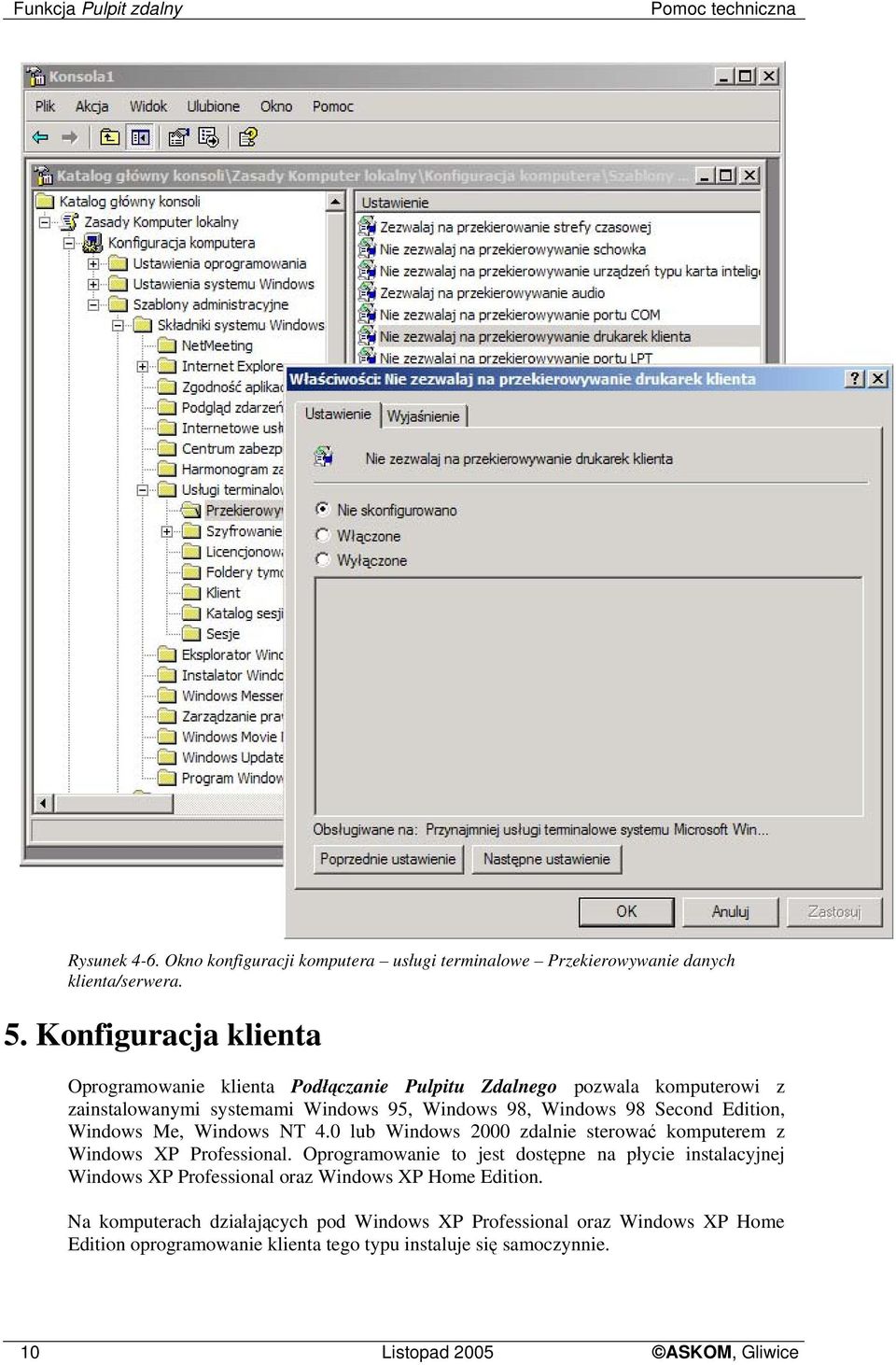Click the Help toolbar icon with question mark
Viewport: 896px width, 1365px height.
[247, 137]
